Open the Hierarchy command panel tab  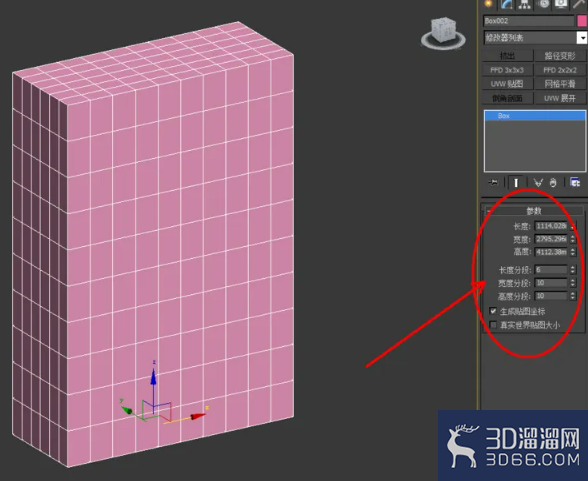525,4
